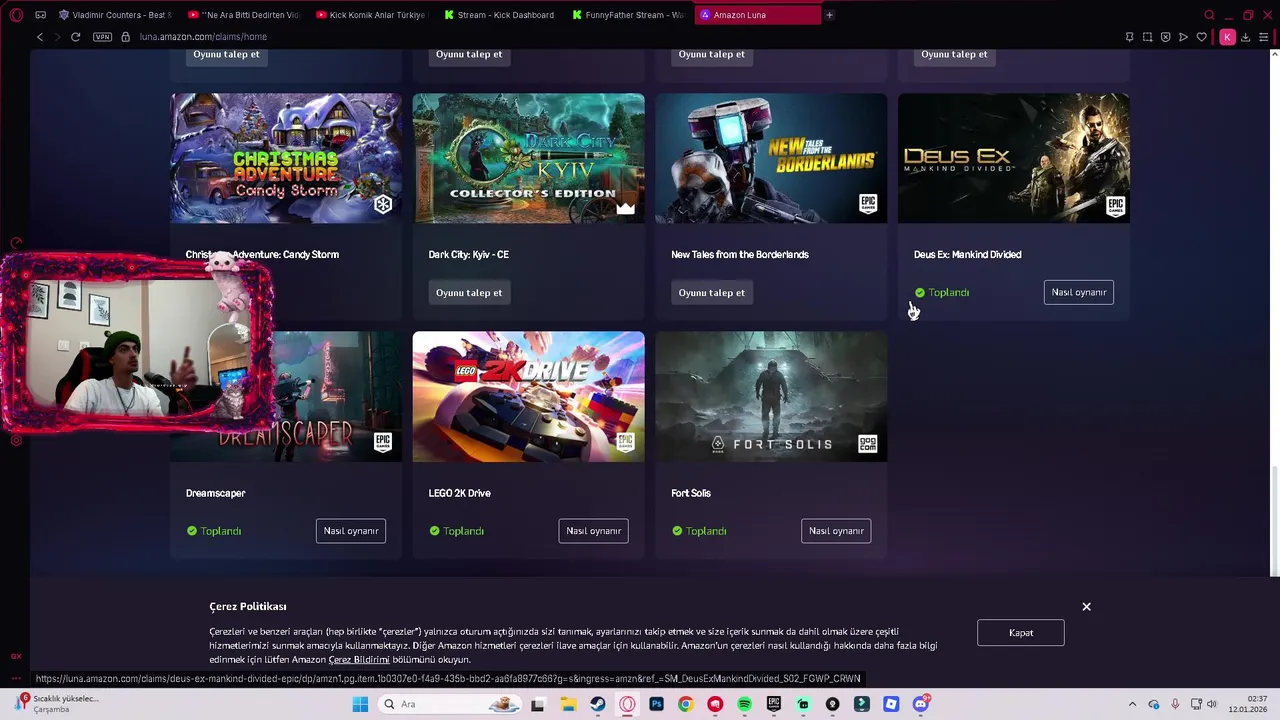Switch to Ne Ara Bitti YouTube tab
Viewport: 1280px width, 720px height.
(244, 15)
